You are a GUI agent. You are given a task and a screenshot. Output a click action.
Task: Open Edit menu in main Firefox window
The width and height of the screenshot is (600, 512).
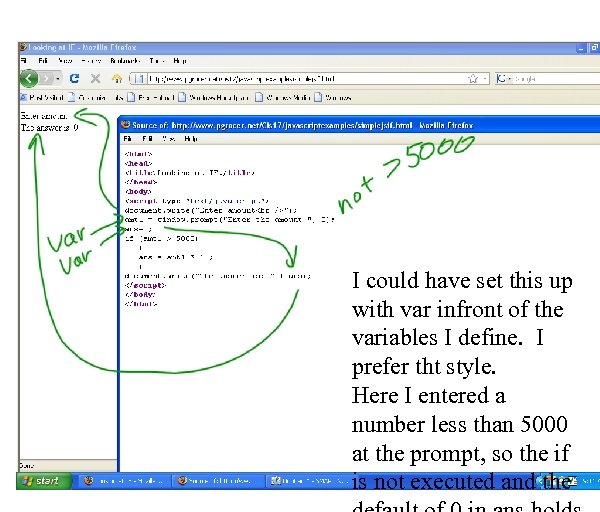43,61
